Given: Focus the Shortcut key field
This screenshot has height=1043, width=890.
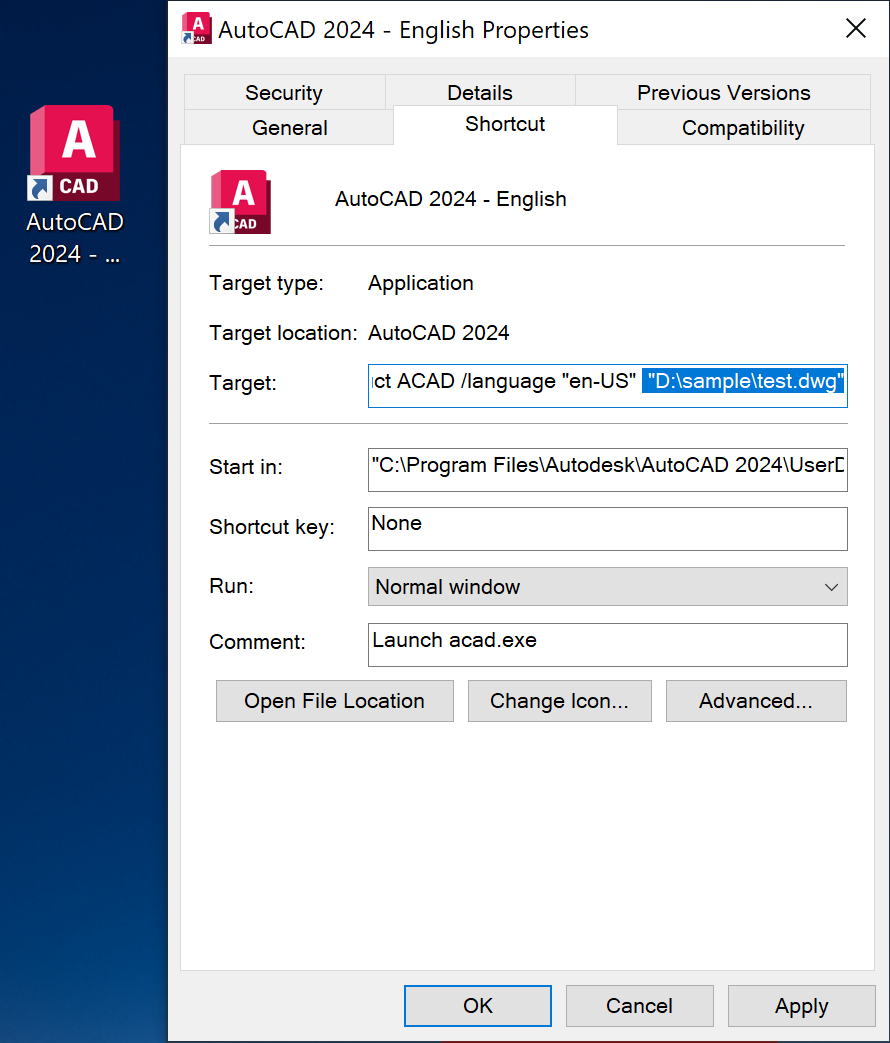Looking at the screenshot, I should tap(607, 528).
